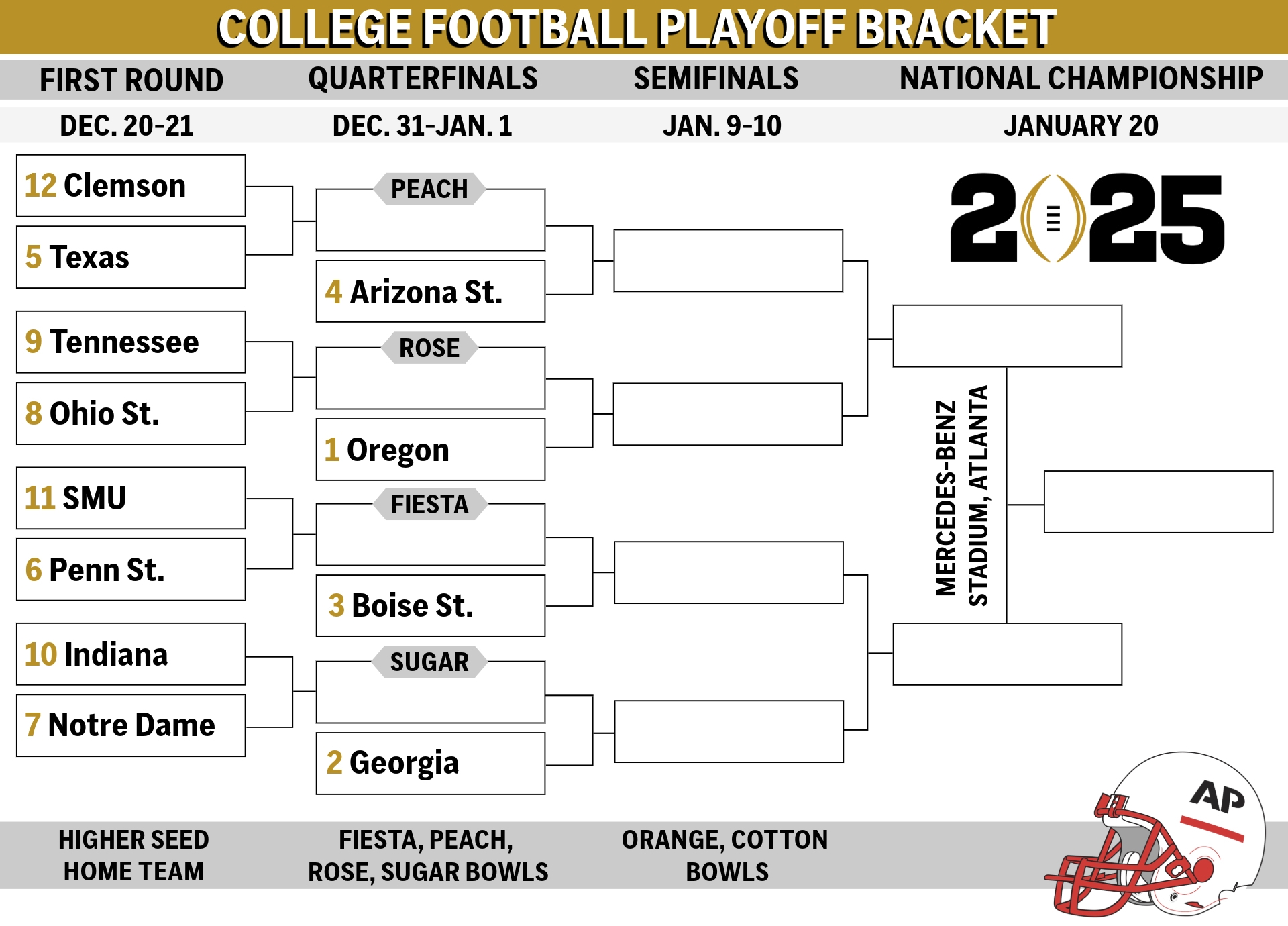Open the QUARTERFINALS column header
1288x926 pixels.
tap(423, 79)
